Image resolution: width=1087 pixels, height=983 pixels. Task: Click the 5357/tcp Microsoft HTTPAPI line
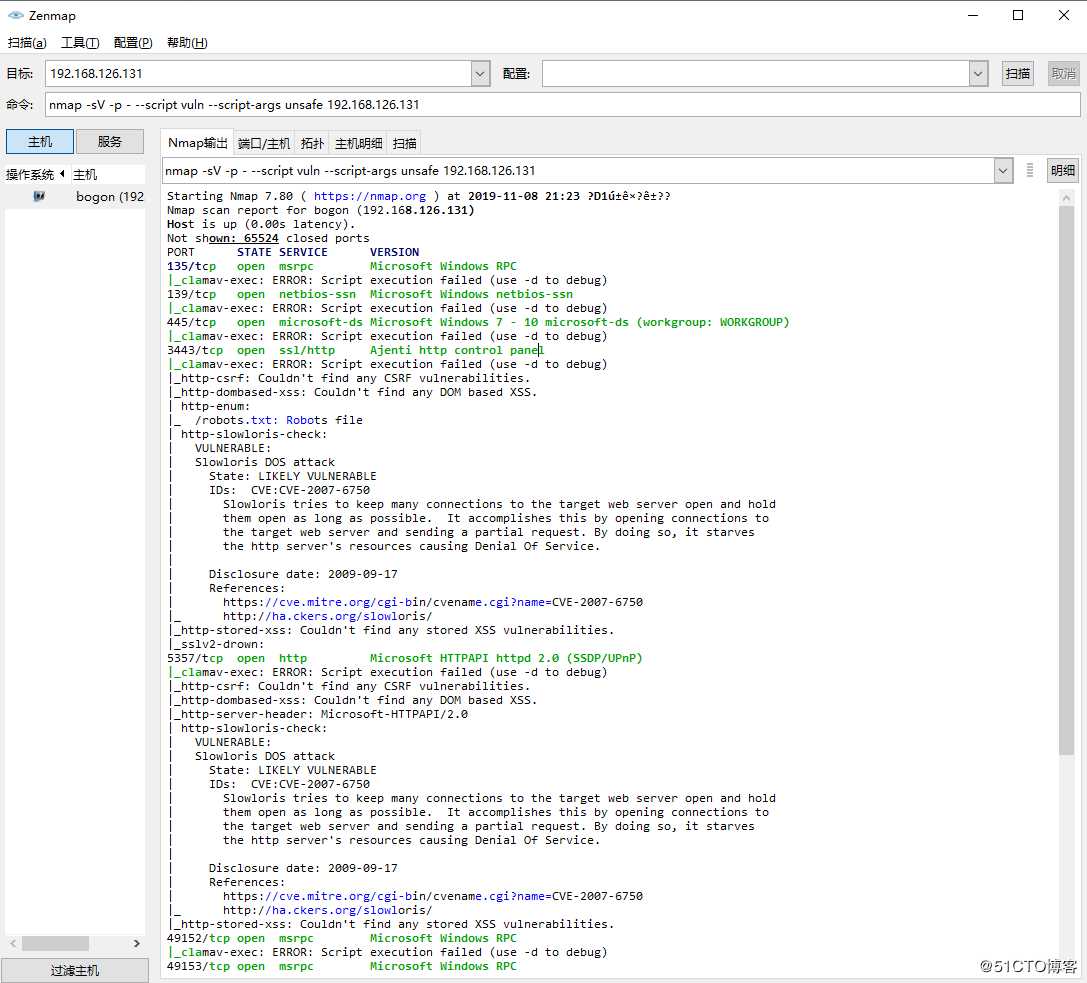pyautogui.click(x=405, y=658)
